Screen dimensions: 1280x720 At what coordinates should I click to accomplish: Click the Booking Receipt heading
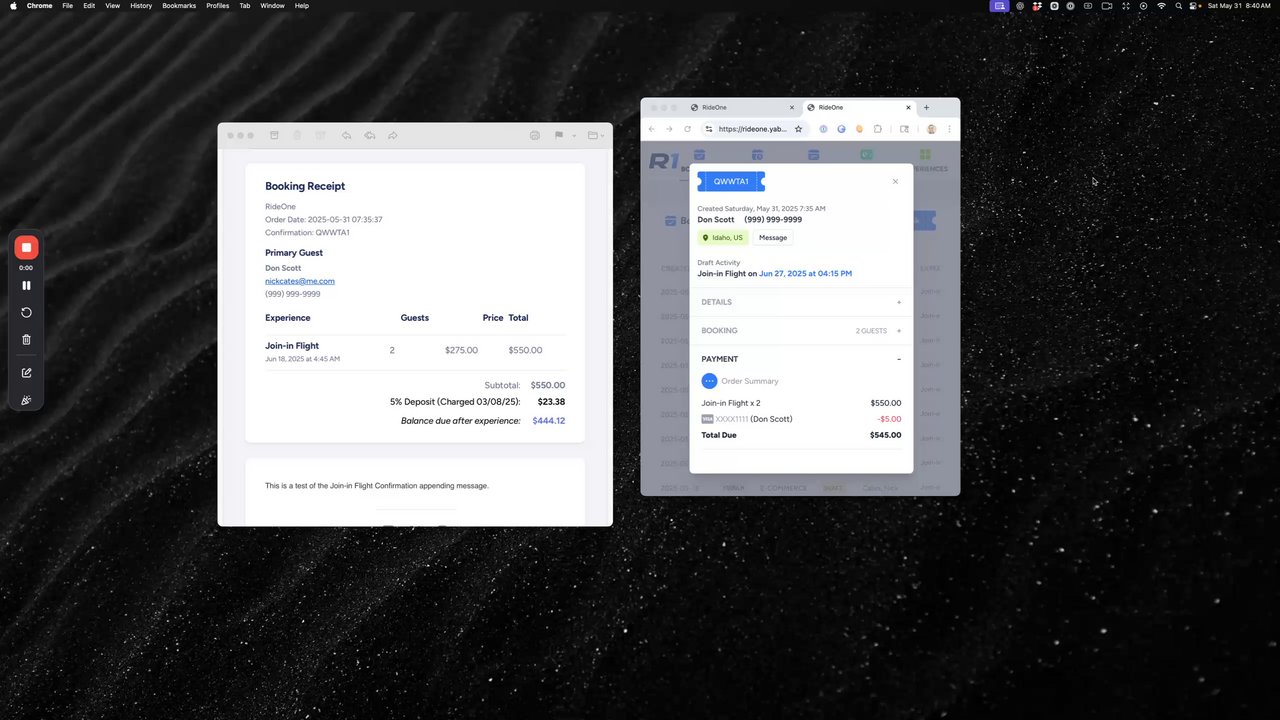(305, 186)
